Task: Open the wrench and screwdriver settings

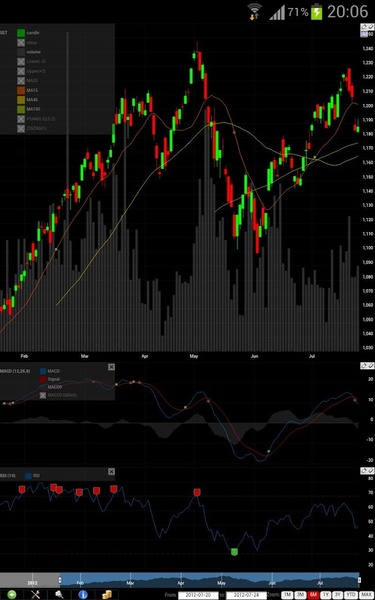Action: point(36,595)
